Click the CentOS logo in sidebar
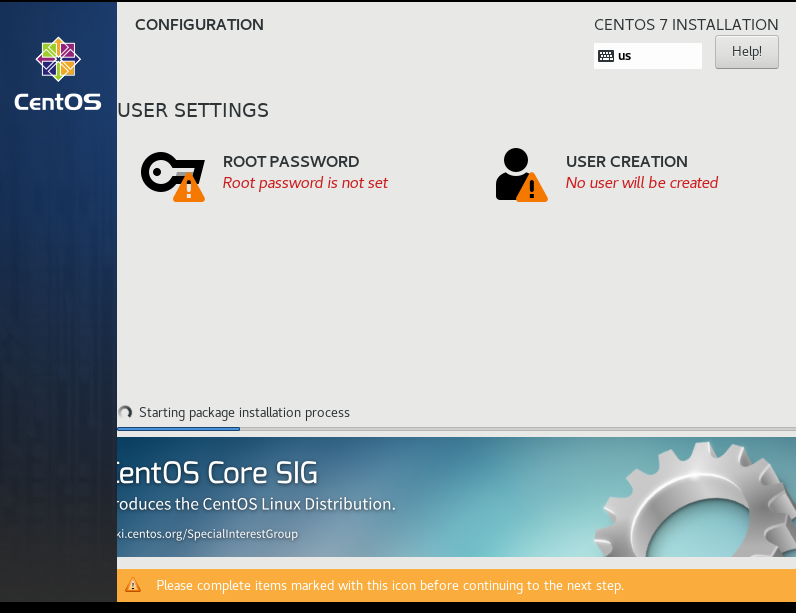Image resolution: width=796 pixels, height=613 pixels. (58, 74)
